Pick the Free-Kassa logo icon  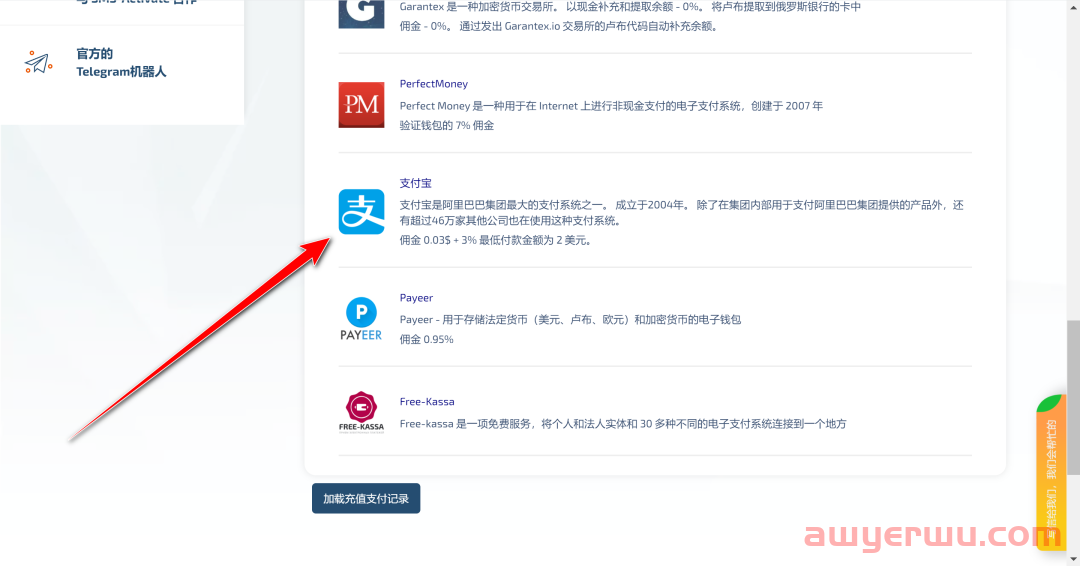[x=361, y=412]
